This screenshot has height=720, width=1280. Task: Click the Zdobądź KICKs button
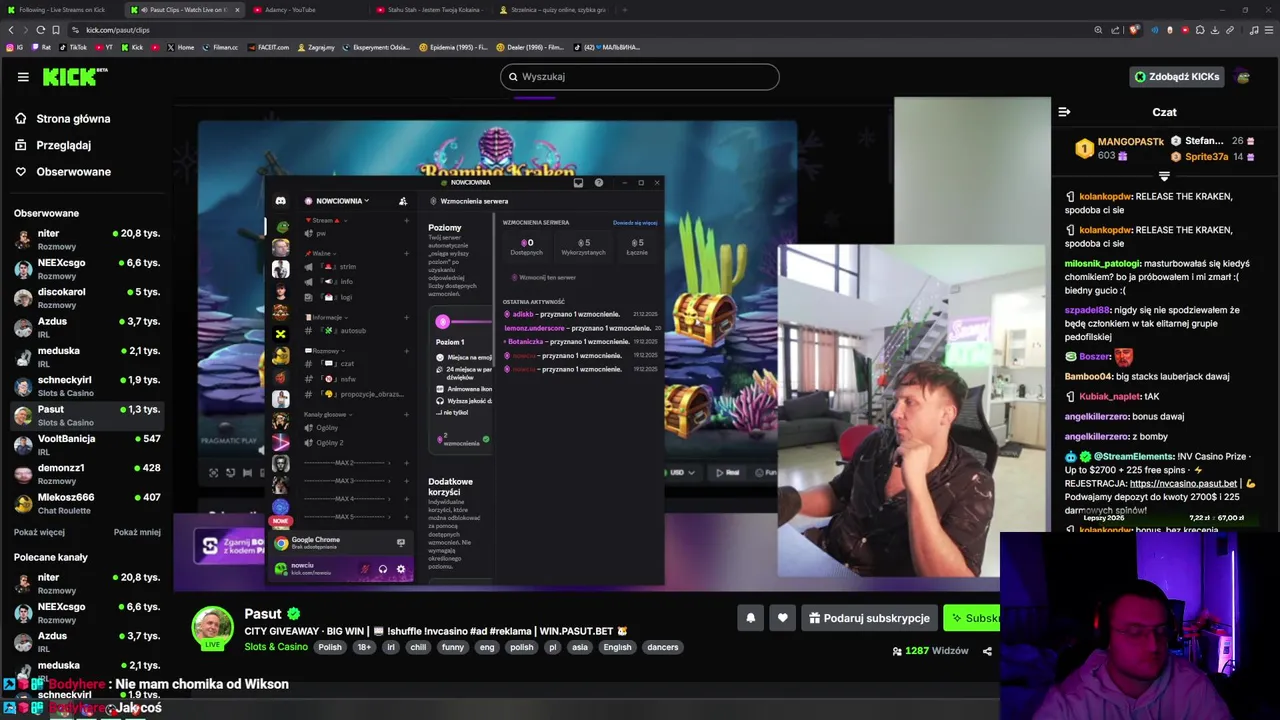pos(1176,77)
